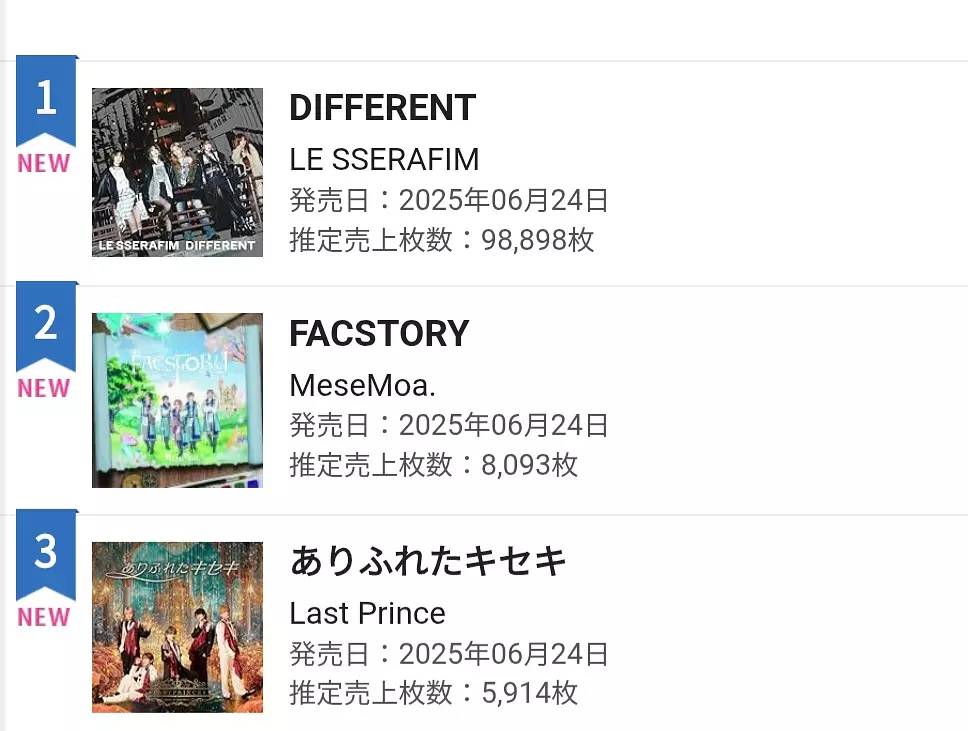968x731 pixels.
Task: Click the pink NEW label under rank 1
Action: pos(44,163)
